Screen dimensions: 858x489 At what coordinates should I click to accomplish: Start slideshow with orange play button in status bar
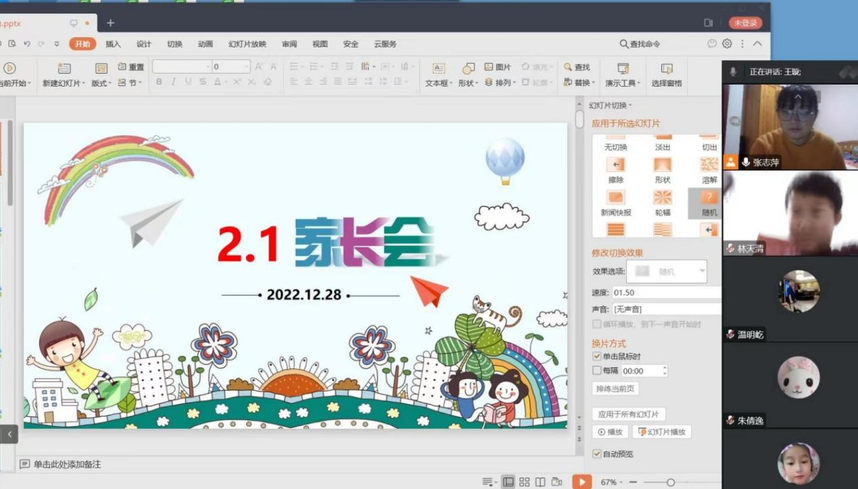[582, 482]
